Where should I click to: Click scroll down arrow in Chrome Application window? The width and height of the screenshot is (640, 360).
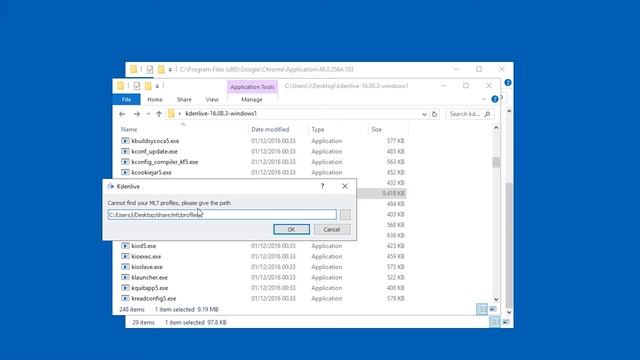coord(509,313)
